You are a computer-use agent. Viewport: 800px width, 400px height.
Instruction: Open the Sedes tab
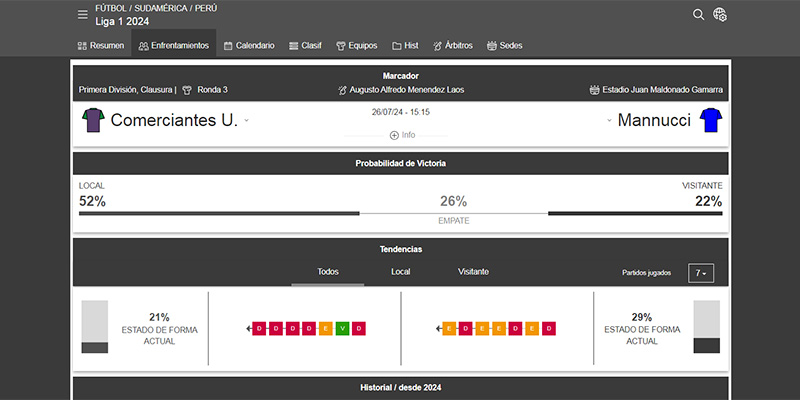pos(505,45)
